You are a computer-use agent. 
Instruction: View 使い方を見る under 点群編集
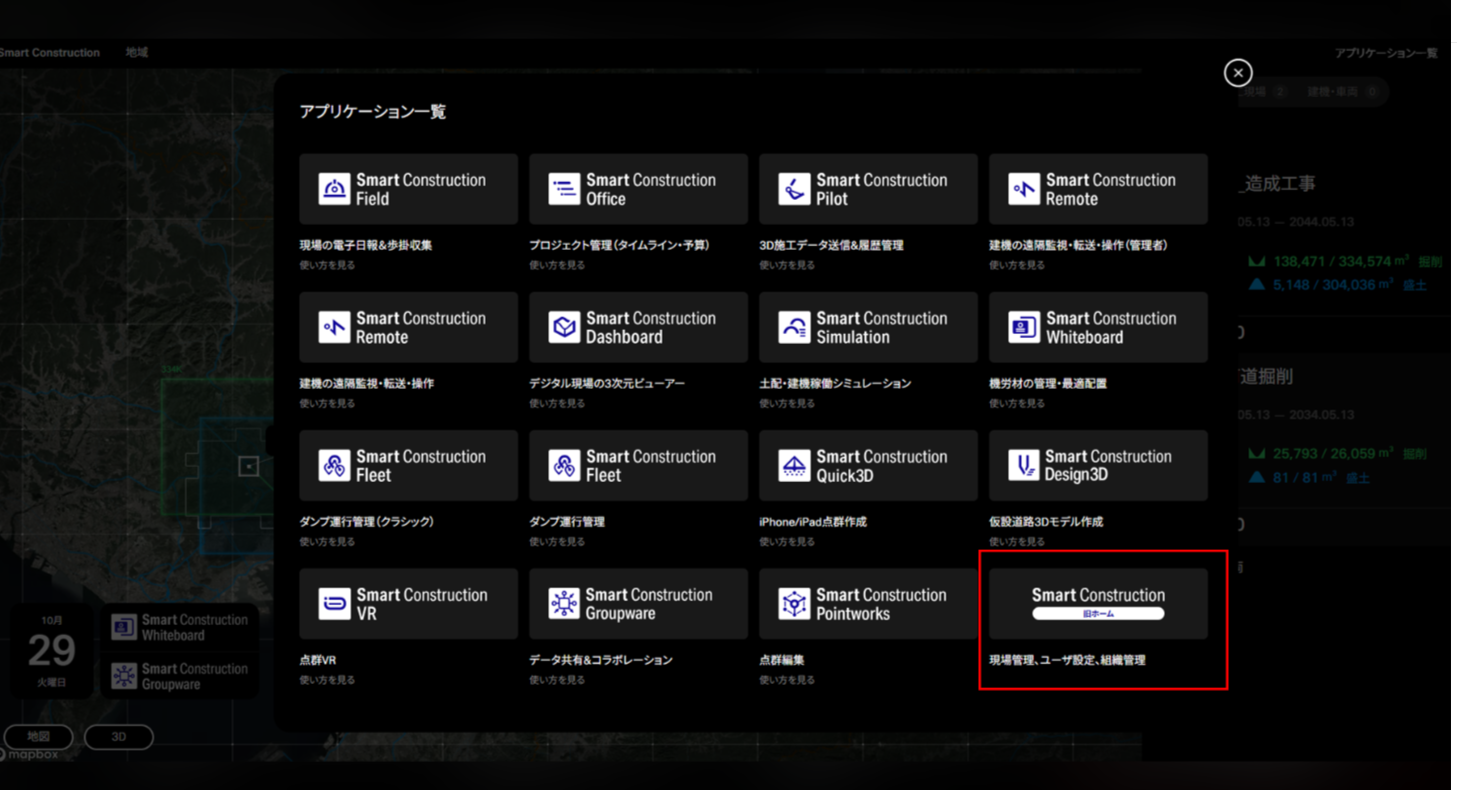pyautogui.click(x=787, y=680)
